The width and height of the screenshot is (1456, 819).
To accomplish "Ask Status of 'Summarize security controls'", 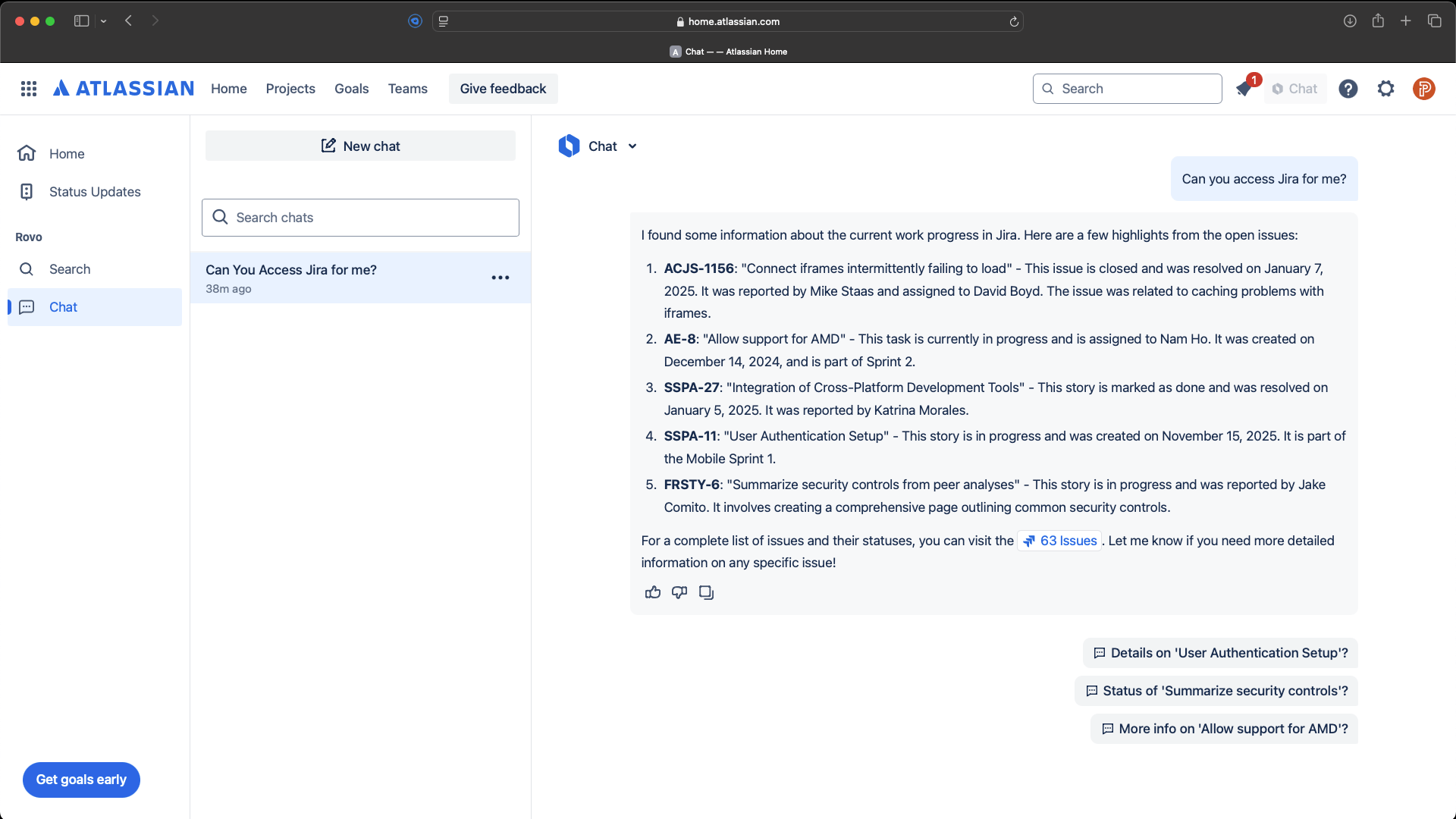I will 1216,691.
